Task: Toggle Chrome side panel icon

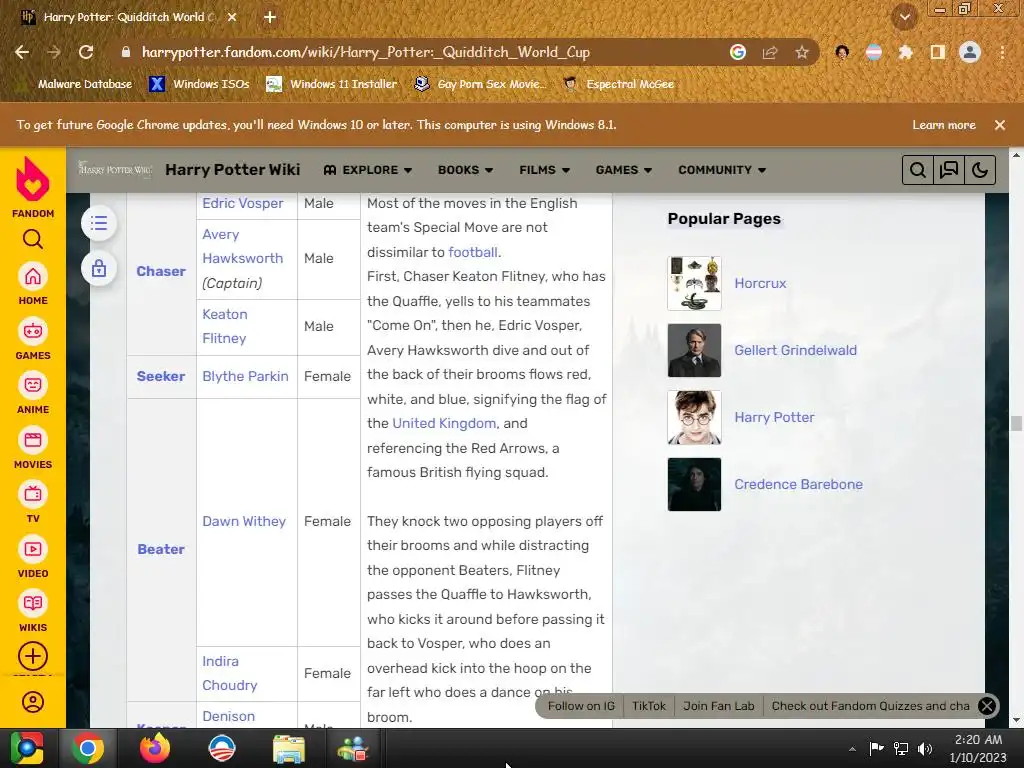Action: [938, 52]
